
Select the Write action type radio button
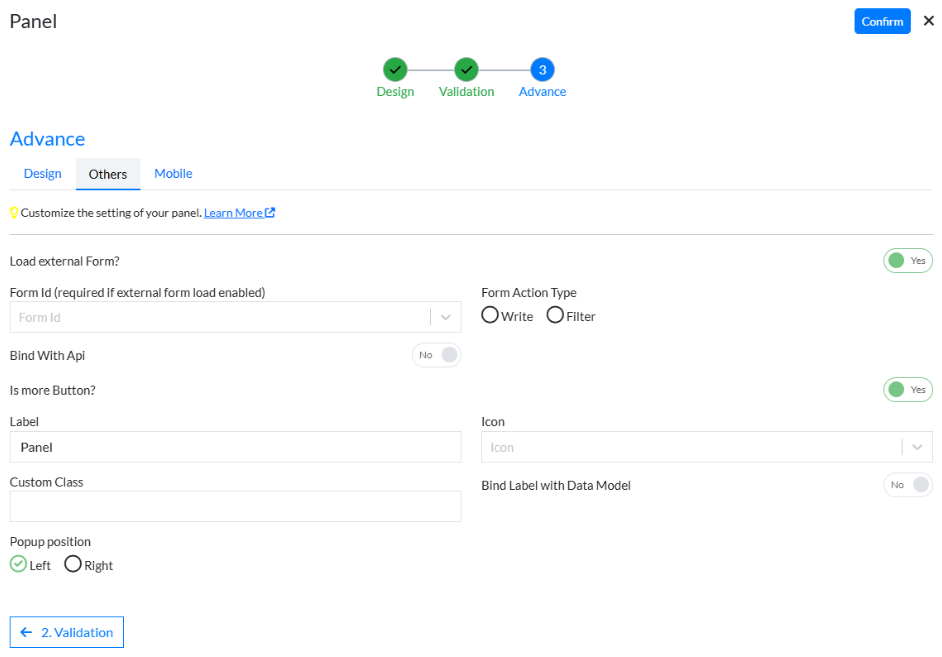489,315
